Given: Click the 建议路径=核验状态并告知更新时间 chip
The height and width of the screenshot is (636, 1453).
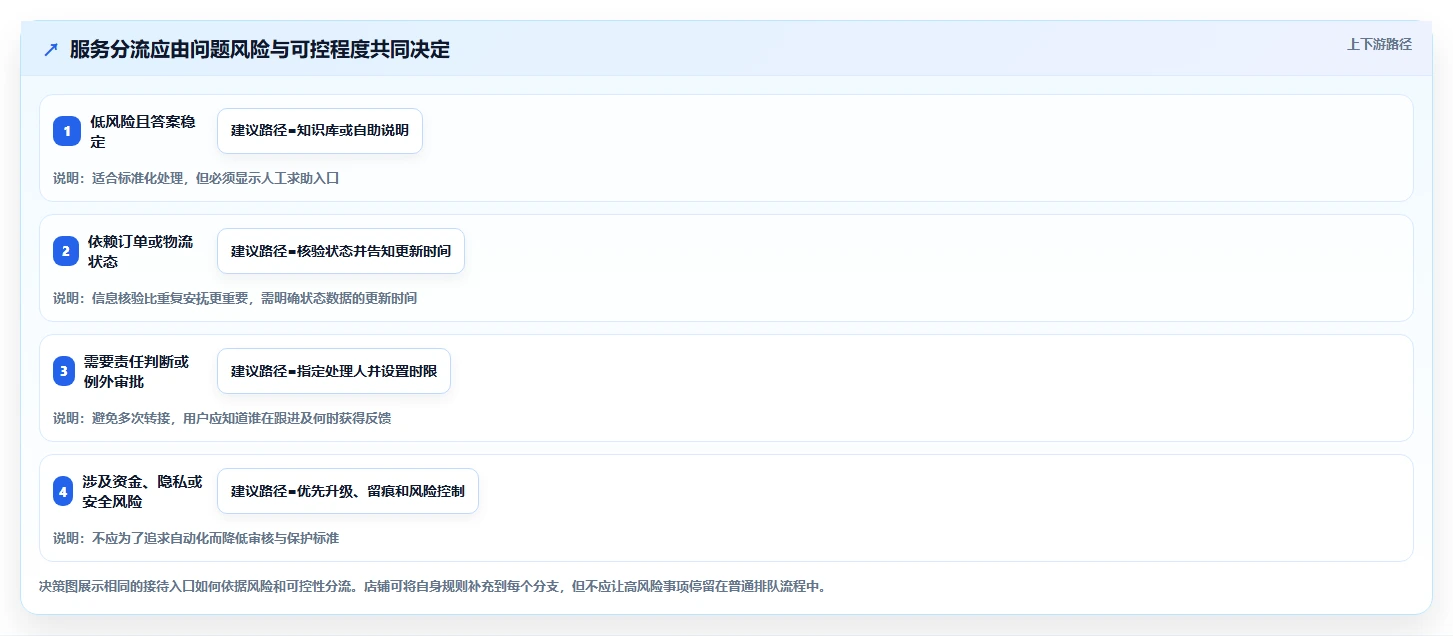Looking at the screenshot, I should click(341, 251).
